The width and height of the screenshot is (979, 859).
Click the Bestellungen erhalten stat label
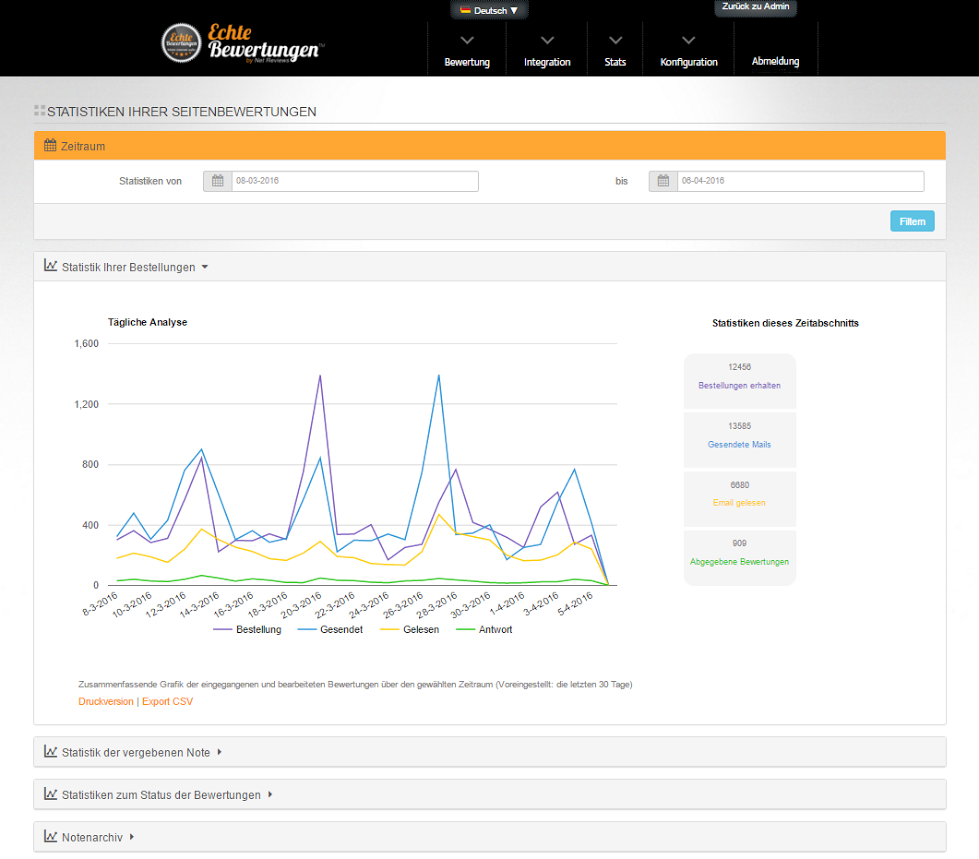(x=739, y=385)
